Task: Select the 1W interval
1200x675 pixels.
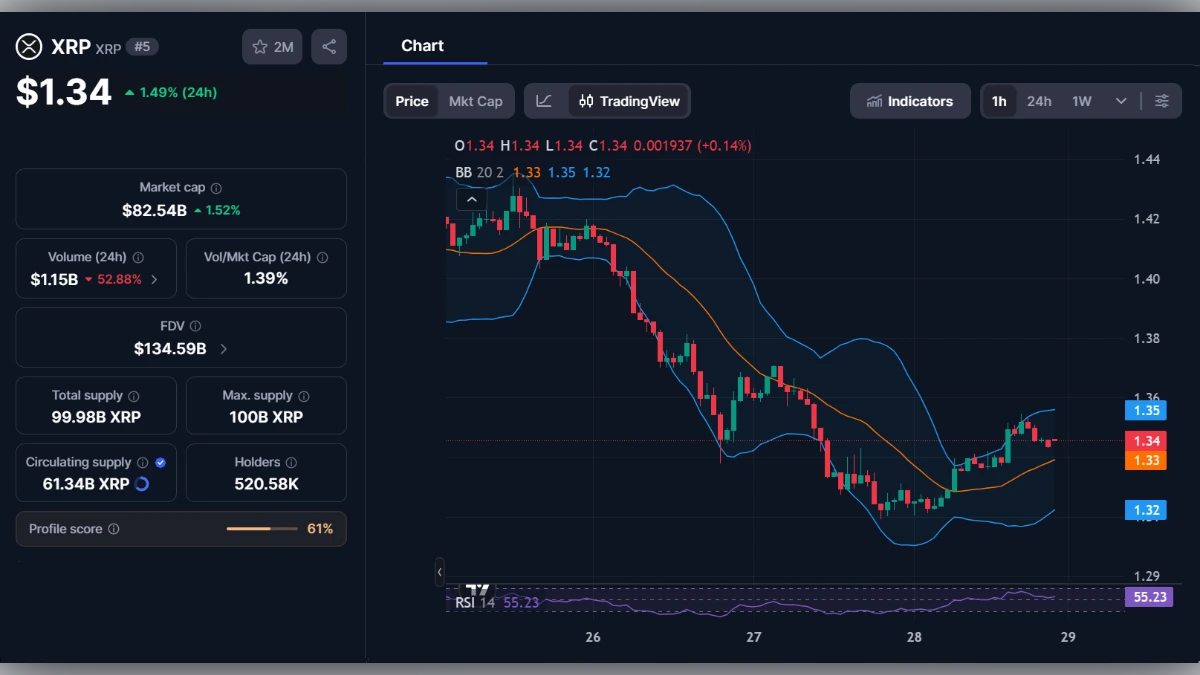Action: 1082,101
